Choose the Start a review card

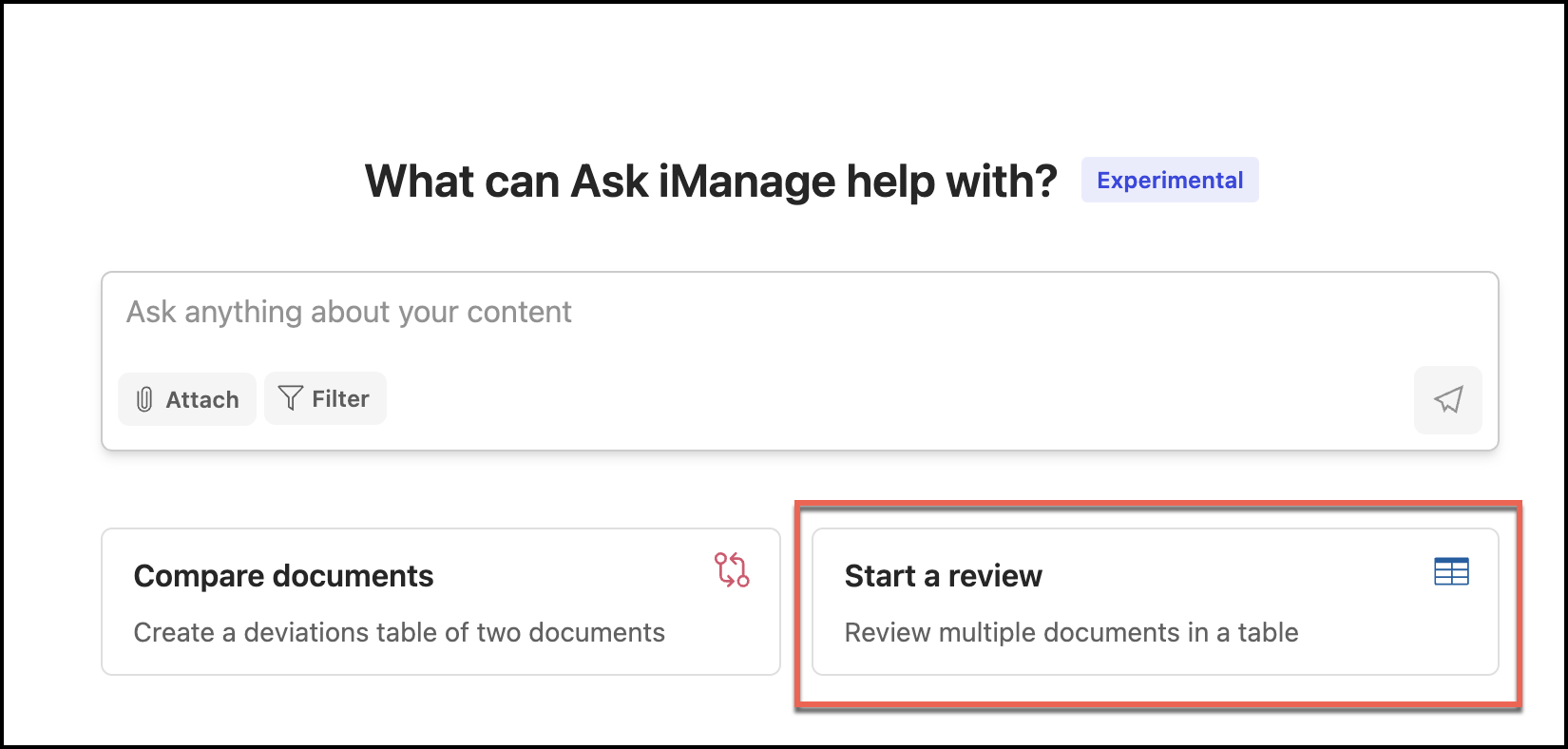pos(1155,602)
